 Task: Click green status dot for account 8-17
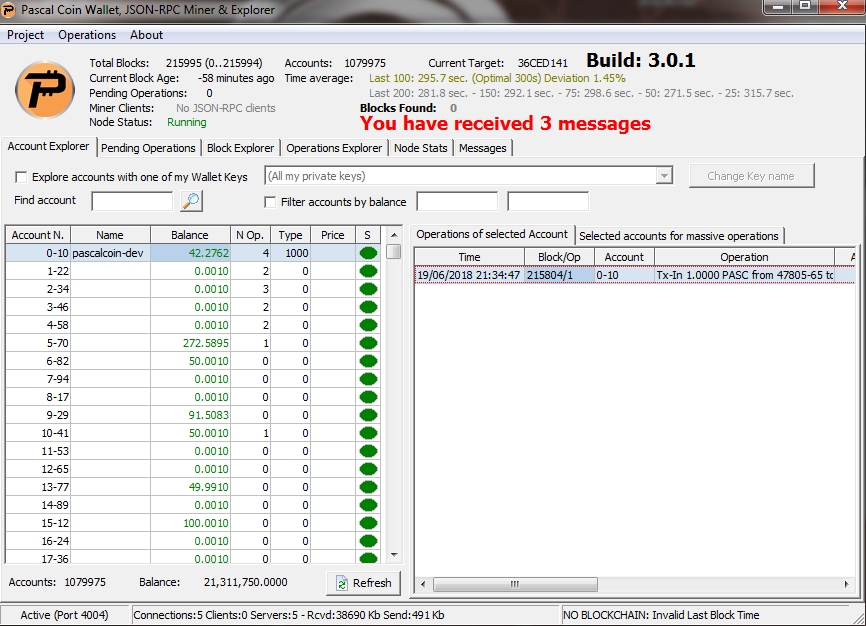(x=368, y=397)
